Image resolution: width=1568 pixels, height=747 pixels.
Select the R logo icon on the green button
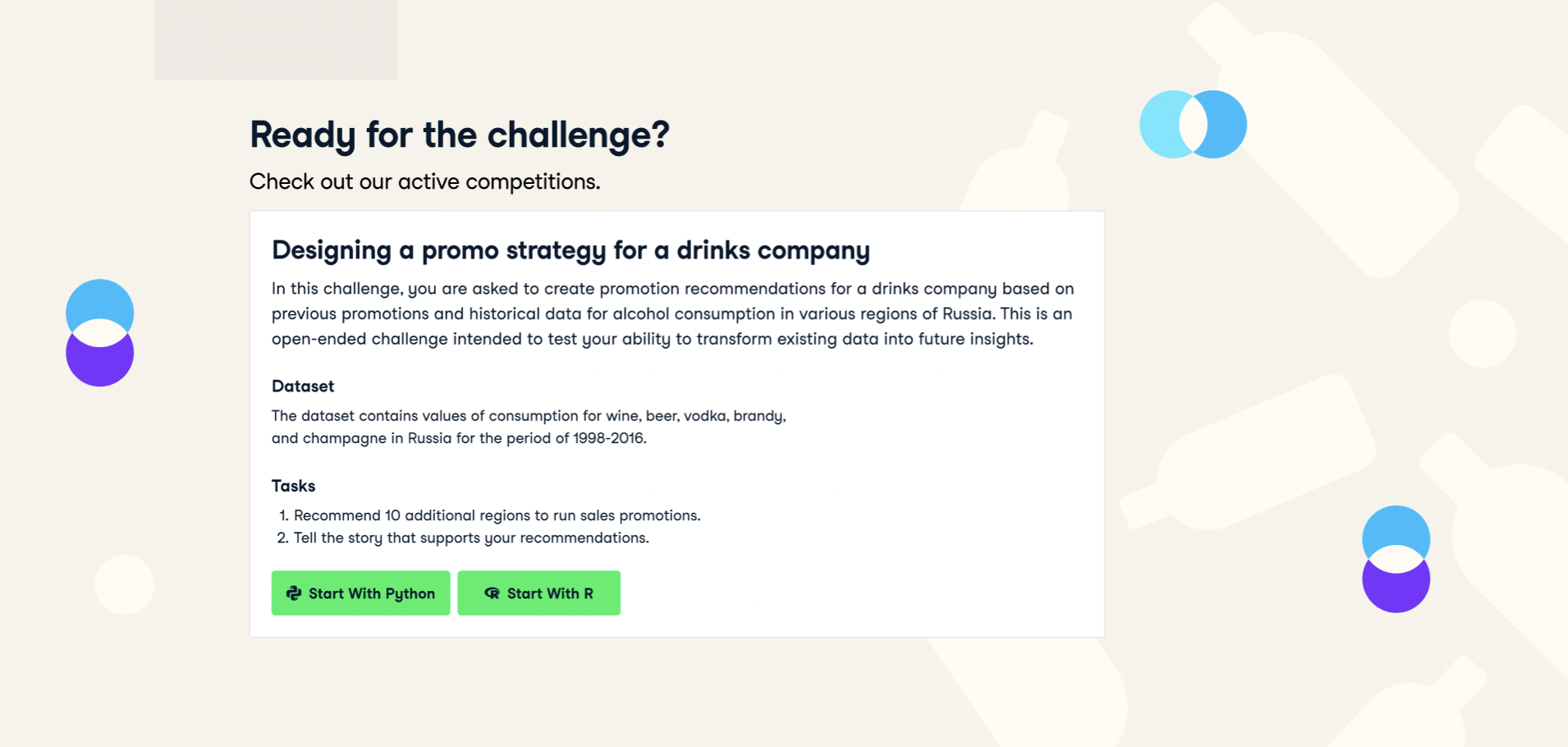coord(491,593)
